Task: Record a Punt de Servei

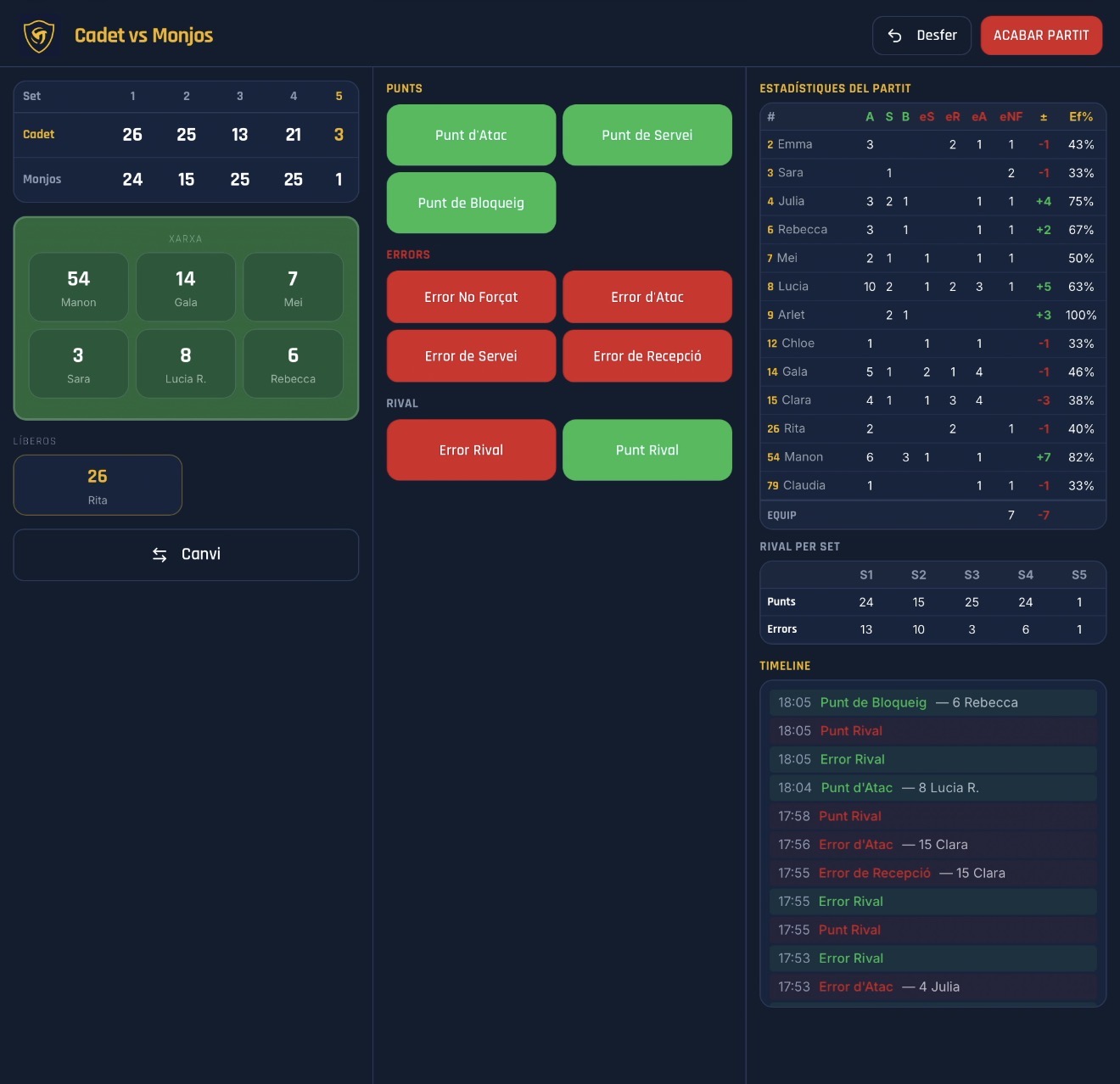Action: tap(647, 135)
